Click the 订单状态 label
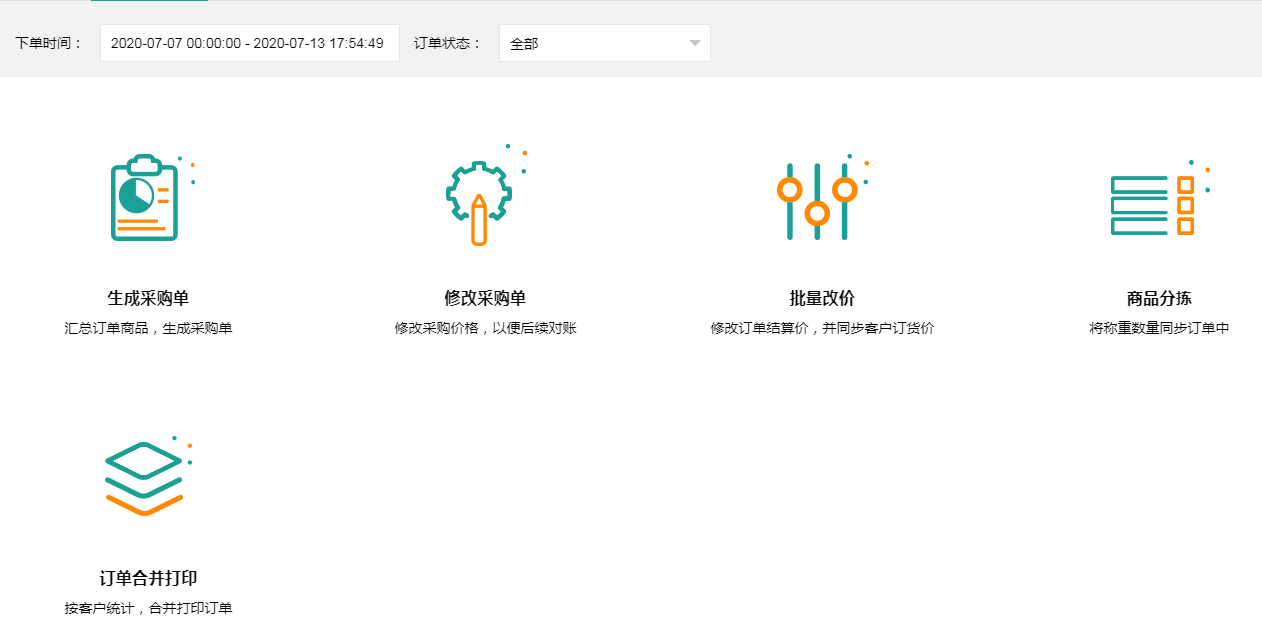 click(x=448, y=44)
